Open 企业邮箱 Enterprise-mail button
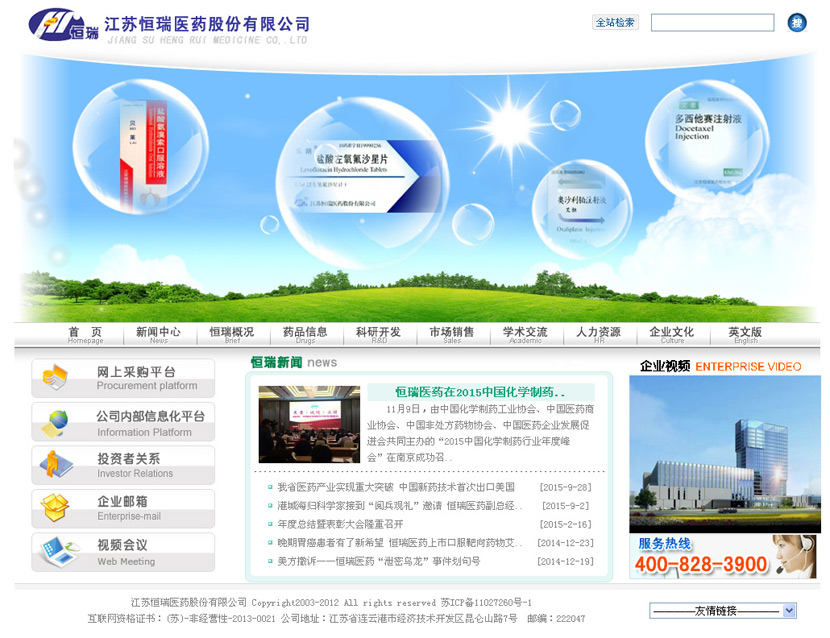 click(123, 509)
